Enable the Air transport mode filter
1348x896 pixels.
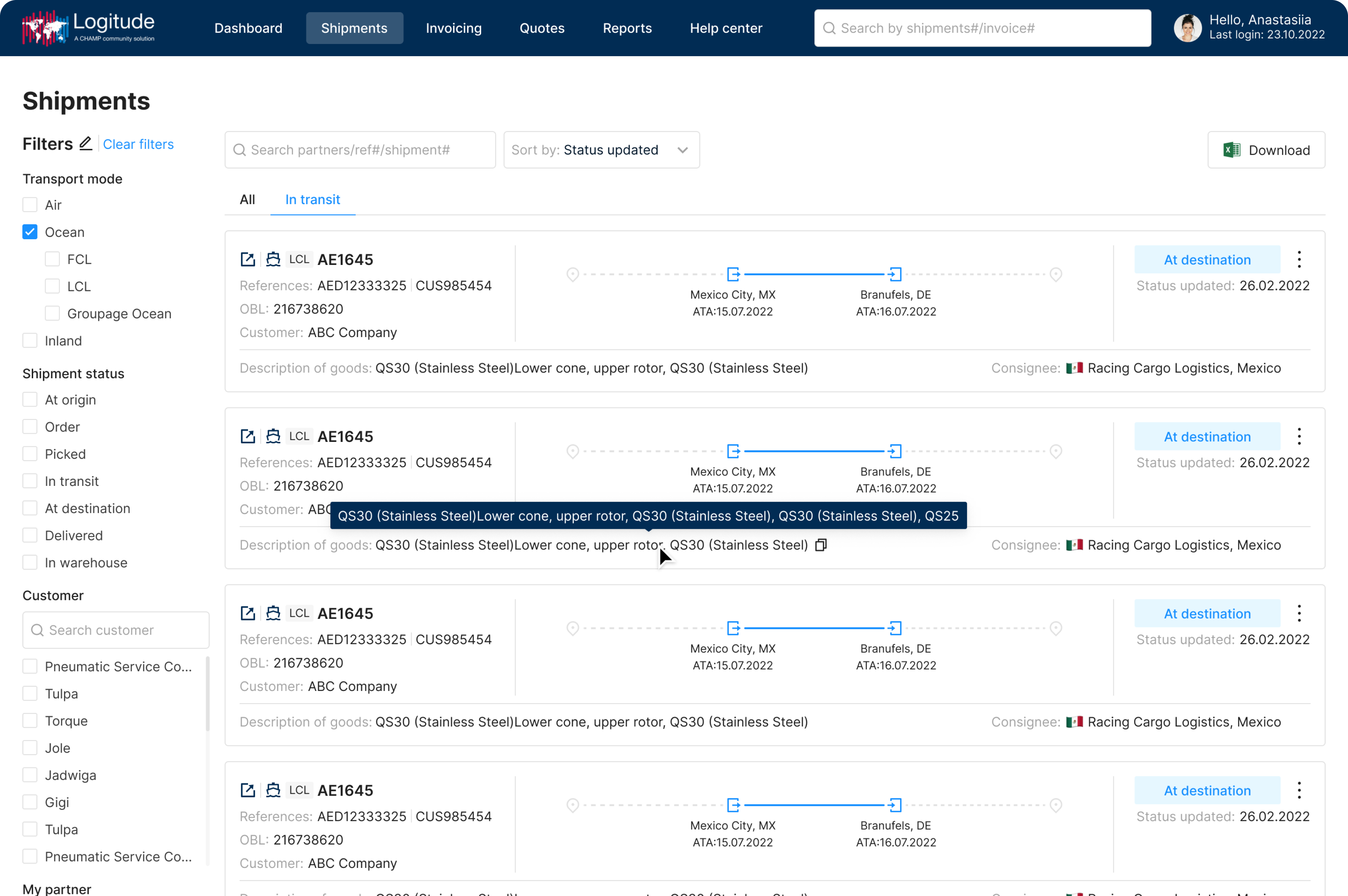tap(30, 205)
